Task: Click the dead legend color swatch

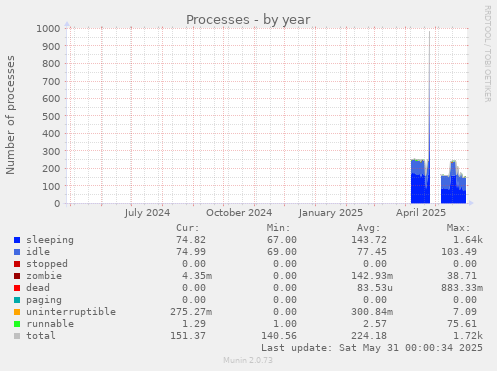Action: click(17, 288)
